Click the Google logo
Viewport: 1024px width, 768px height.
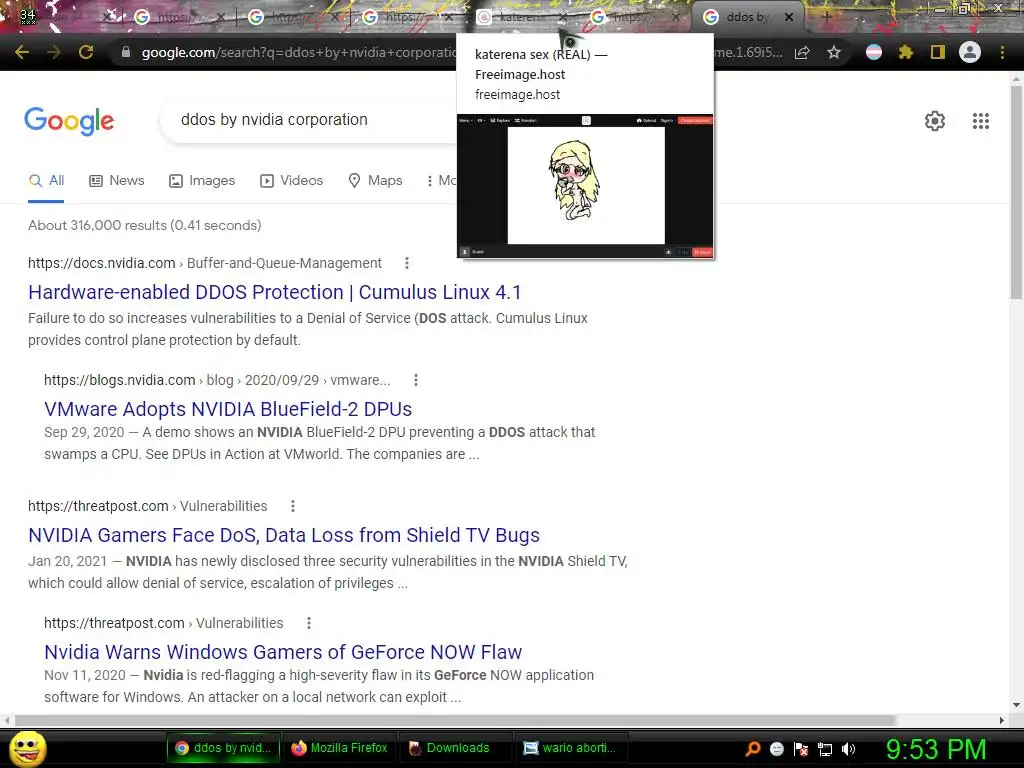pyautogui.click(x=69, y=121)
